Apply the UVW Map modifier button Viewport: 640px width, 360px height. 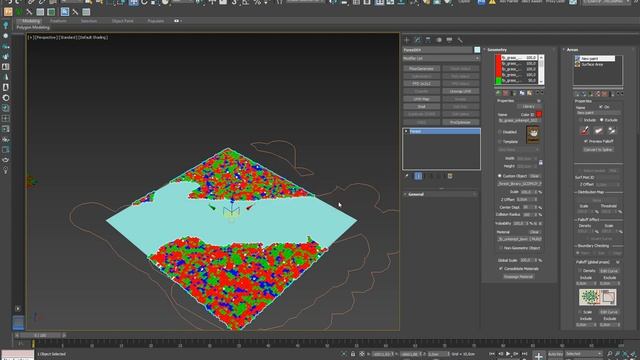click(x=421, y=99)
